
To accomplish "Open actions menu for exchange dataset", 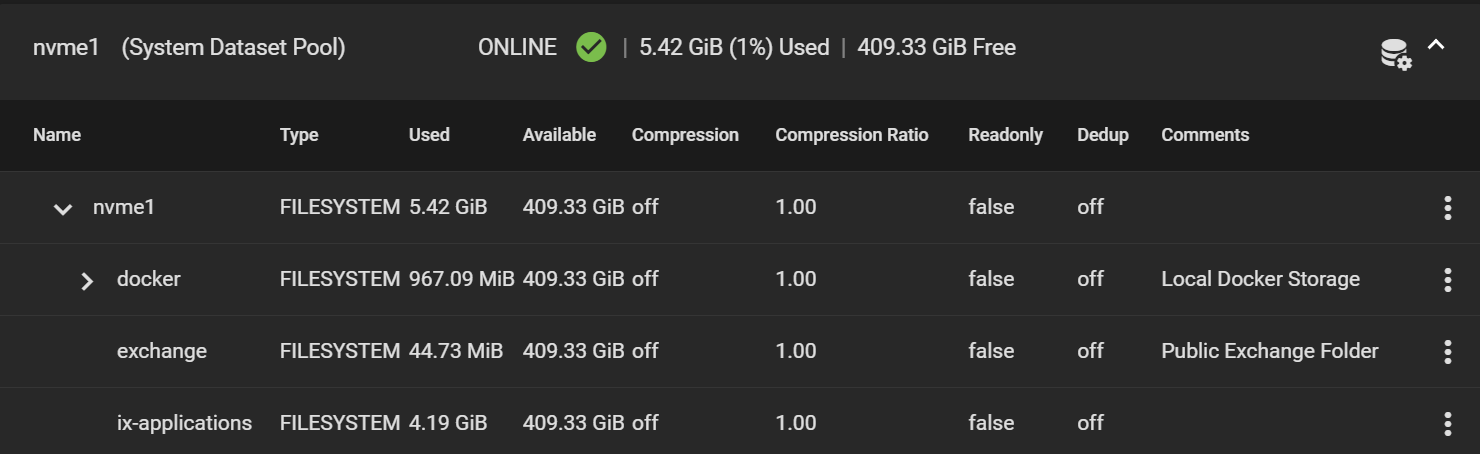I will [1447, 352].
